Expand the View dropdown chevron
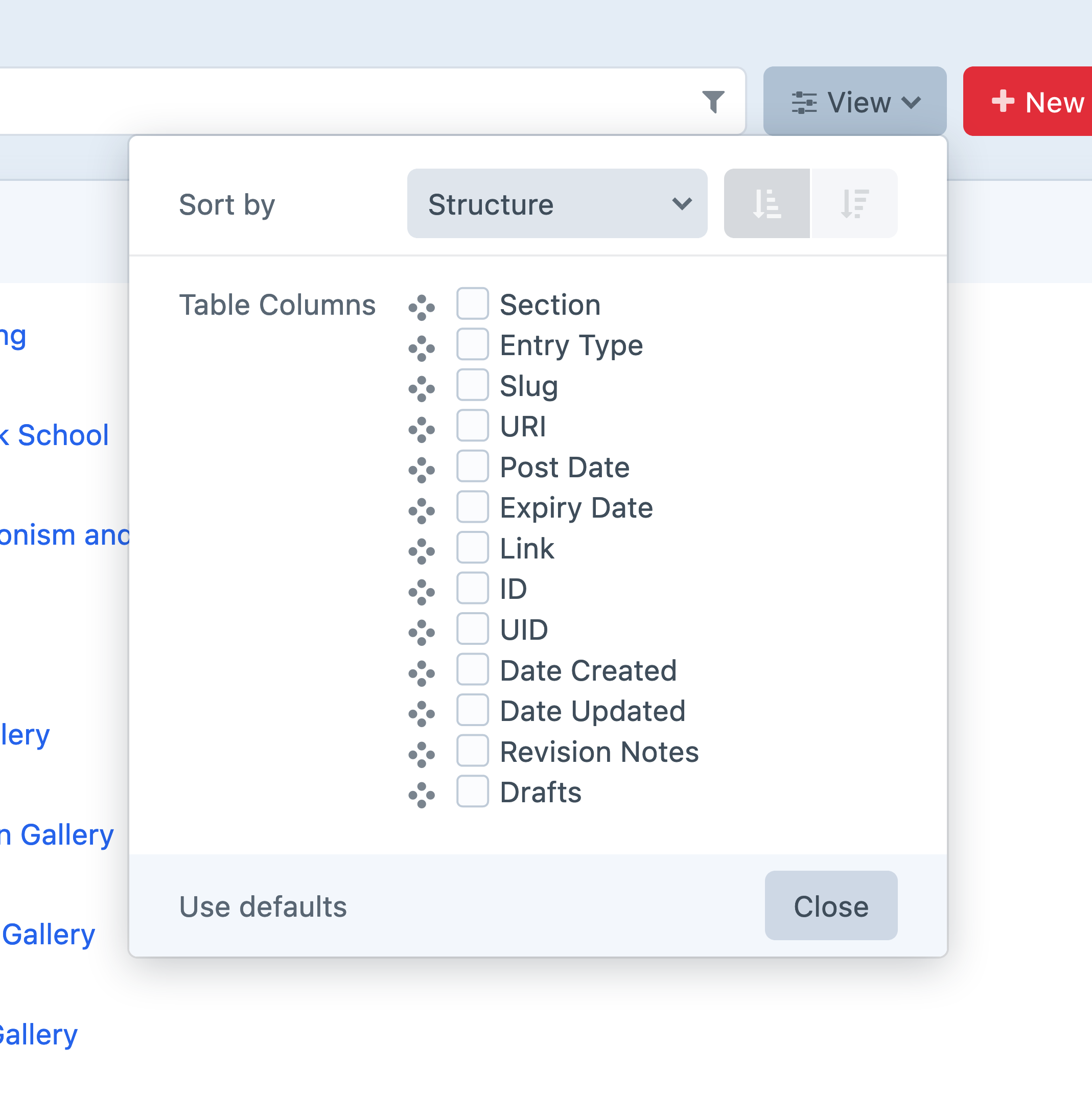This screenshot has height=1094, width=1092. tap(911, 103)
